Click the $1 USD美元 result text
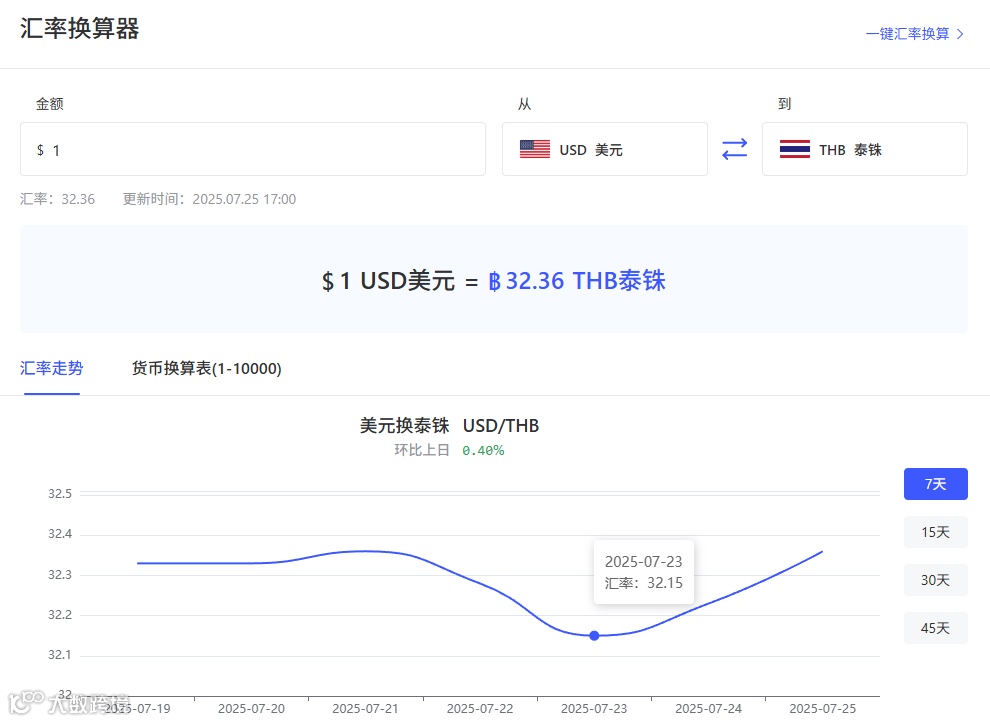 (388, 281)
